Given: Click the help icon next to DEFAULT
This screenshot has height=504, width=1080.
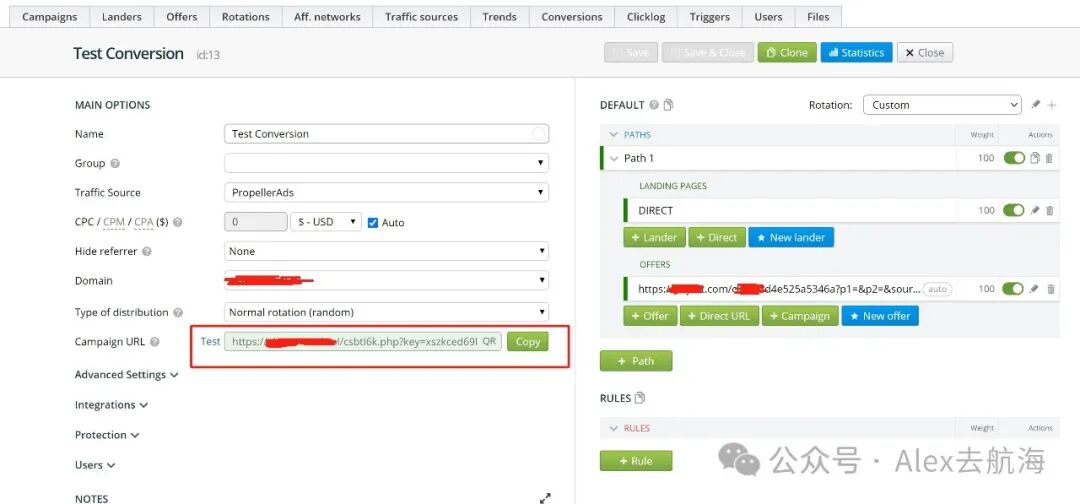Looking at the screenshot, I should [654, 105].
